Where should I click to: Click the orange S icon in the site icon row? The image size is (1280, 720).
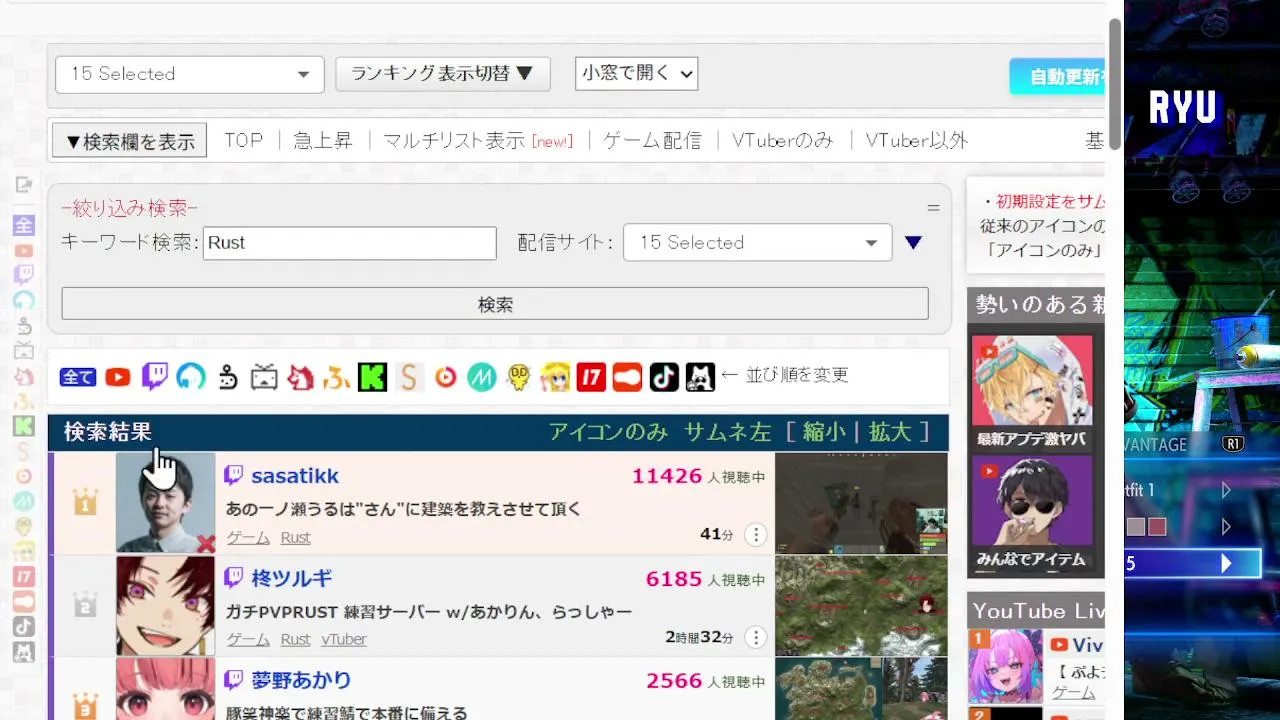click(x=408, y=377)
